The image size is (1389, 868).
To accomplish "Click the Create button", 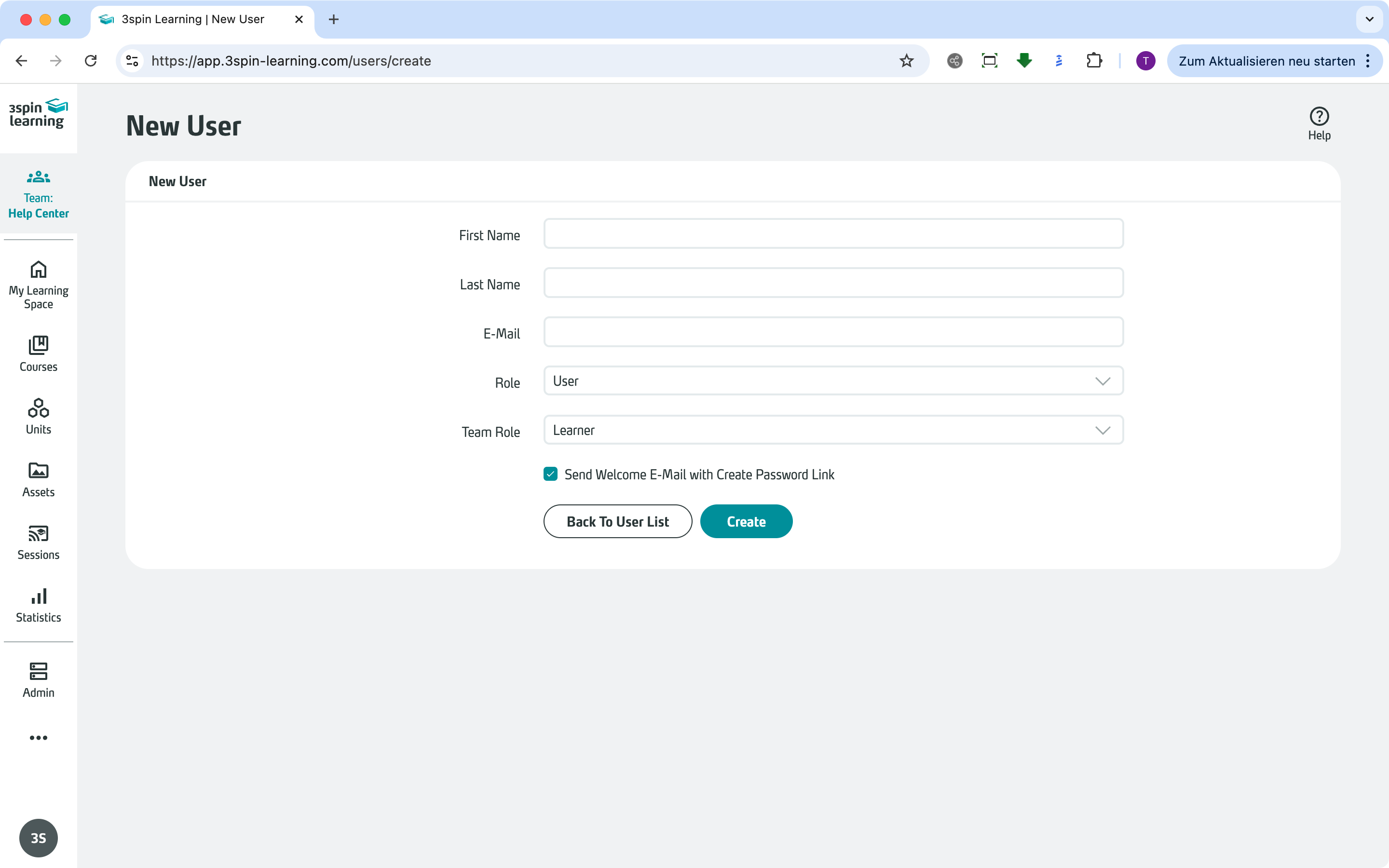I will click(746, 521).
